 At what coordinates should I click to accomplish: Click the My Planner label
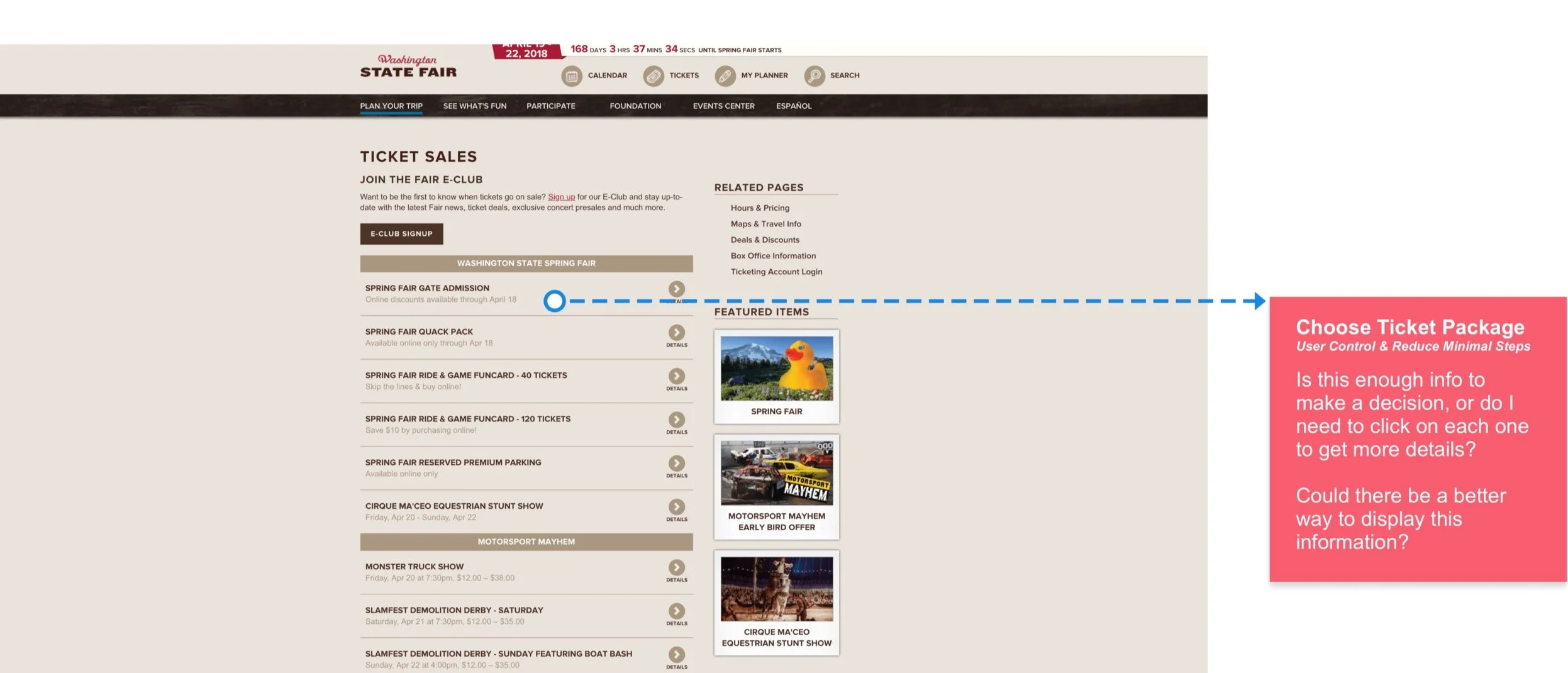764,75
